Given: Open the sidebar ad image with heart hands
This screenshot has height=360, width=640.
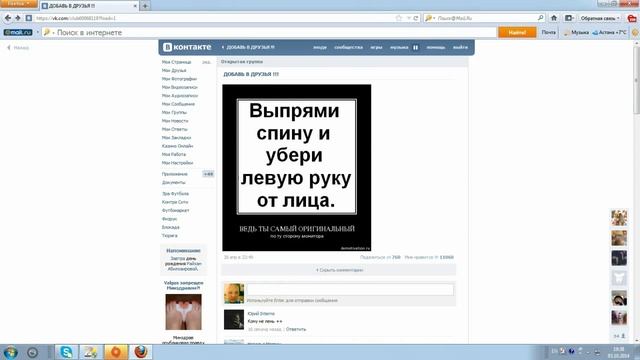Looking at the screenshot, I should pyautogui.click(x=183, y=312).
